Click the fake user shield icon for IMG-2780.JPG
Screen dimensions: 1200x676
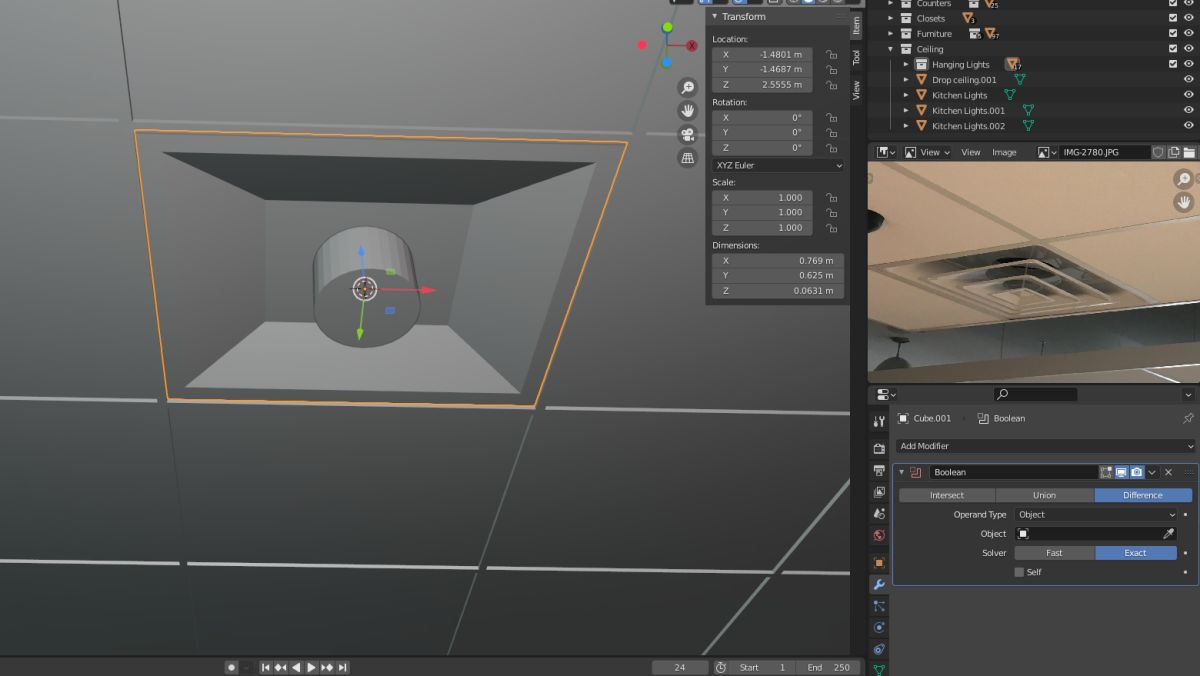tap(1158, 152)
